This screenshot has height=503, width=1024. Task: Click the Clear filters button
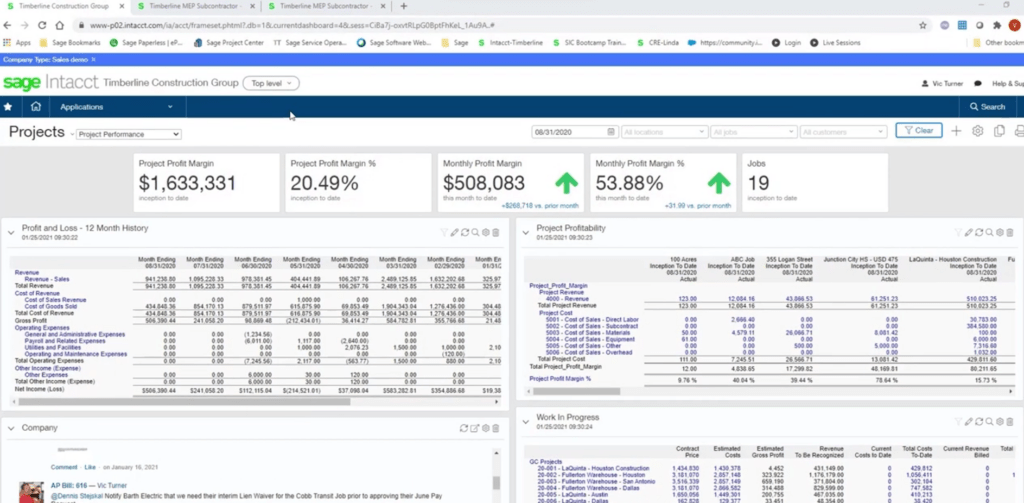pos(919,131)
